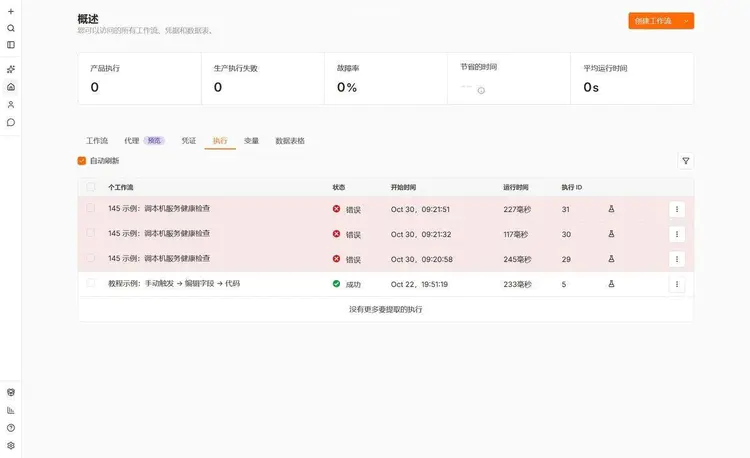Tick the checkbox for execution 29 row

pyautogui.click(x=90, y=258)
